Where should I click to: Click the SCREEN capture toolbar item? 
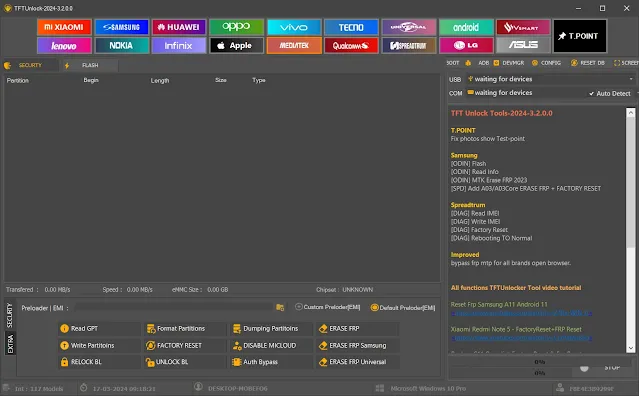point(626,63)
